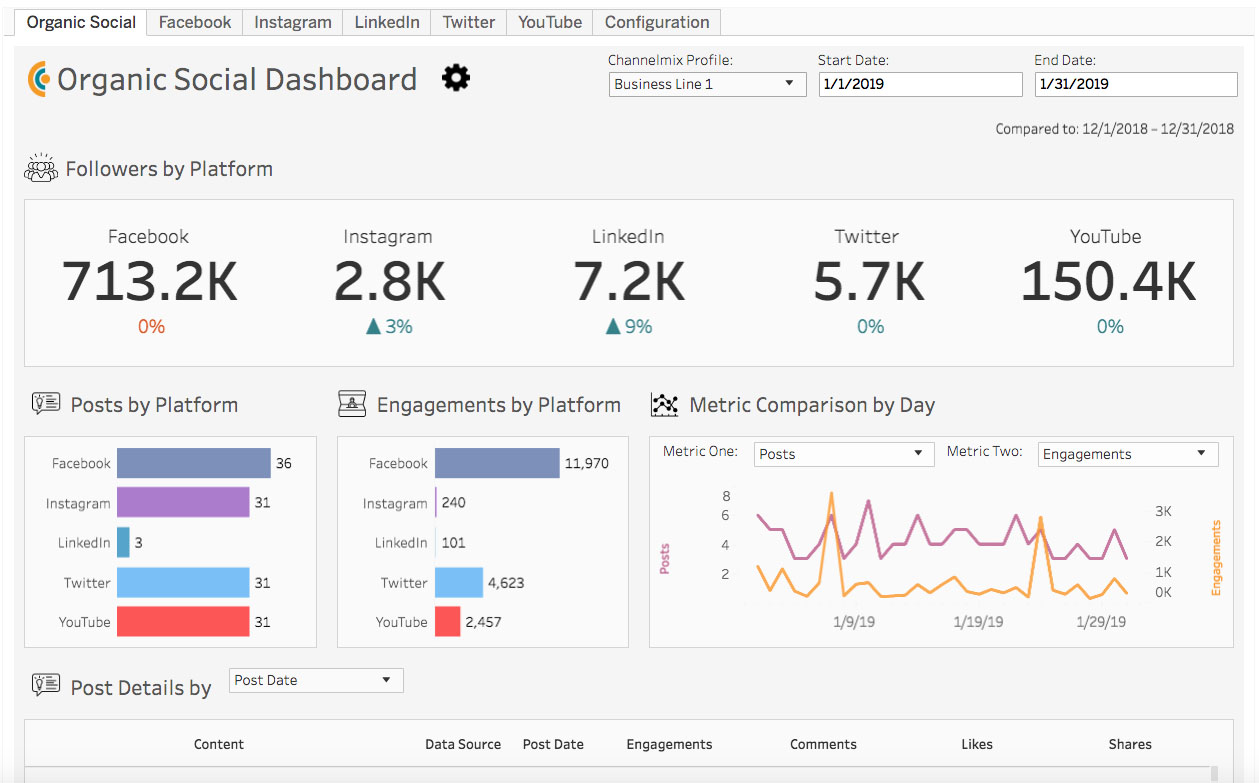Click the LinkedIn follower growth up arrow
The width and height of the screenshot is (1259, 783).
(x=613, y=327)
